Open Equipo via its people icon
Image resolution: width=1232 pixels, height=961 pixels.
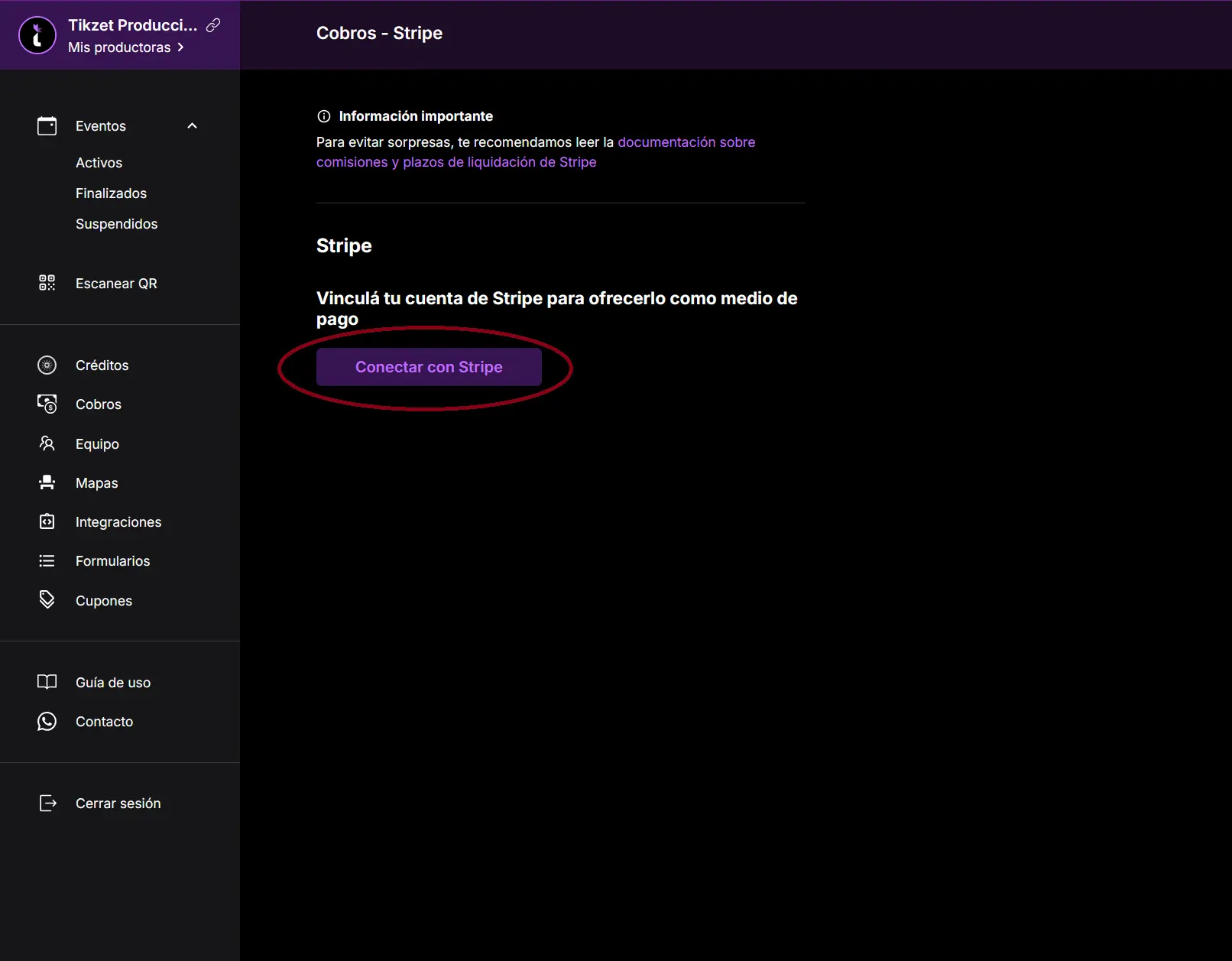(x=47, y=443)
